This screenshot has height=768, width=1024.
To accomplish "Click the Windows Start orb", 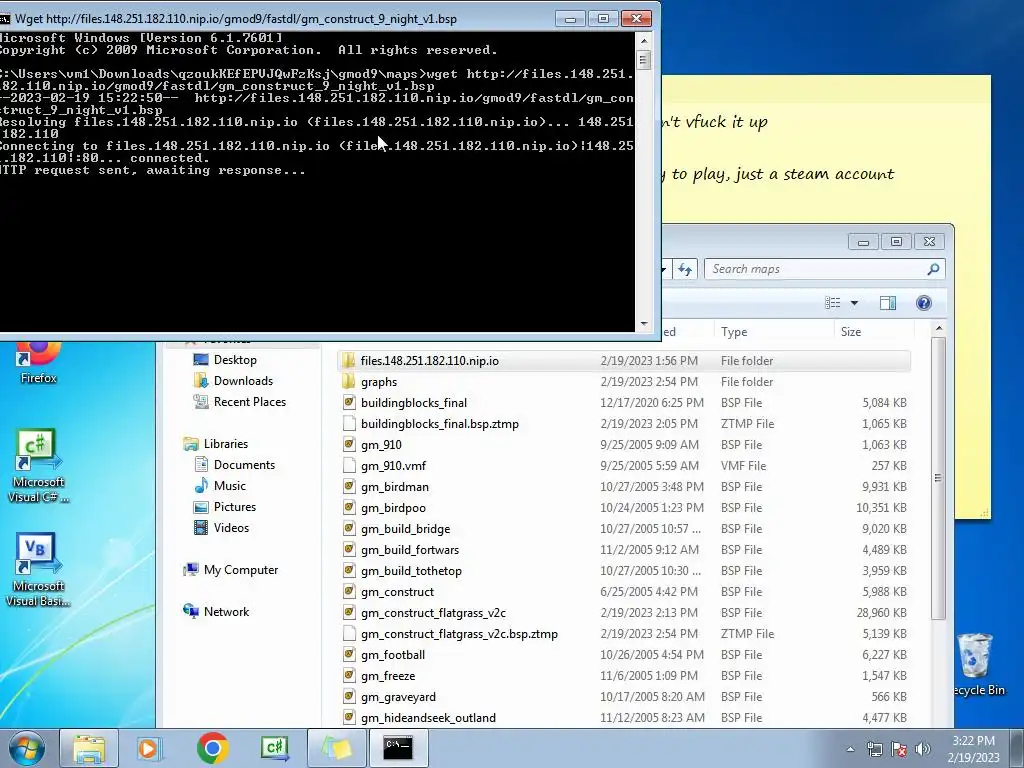I will coord(27,748).
